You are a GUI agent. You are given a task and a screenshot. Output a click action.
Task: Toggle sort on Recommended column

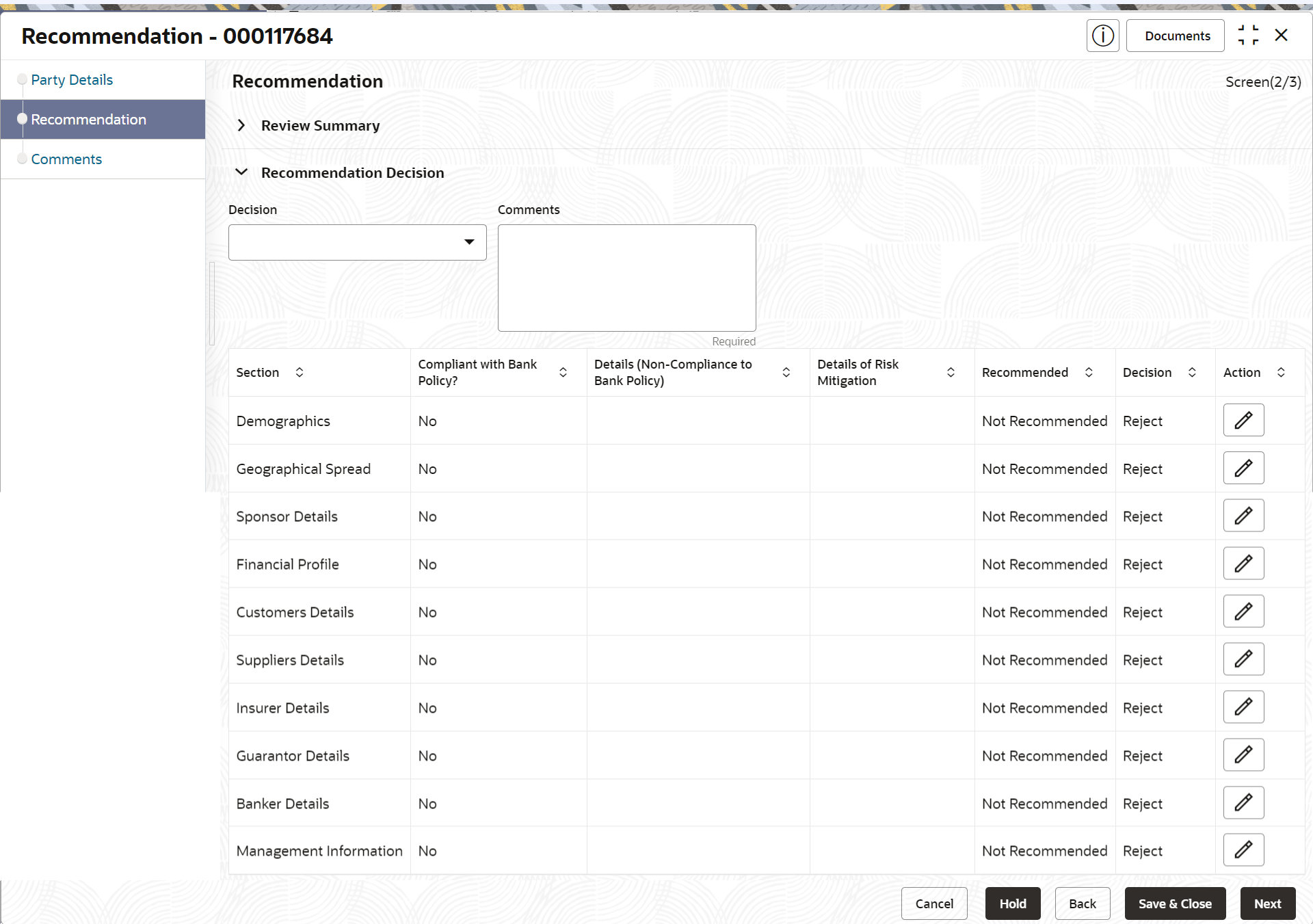click(x=1089, y=372)
